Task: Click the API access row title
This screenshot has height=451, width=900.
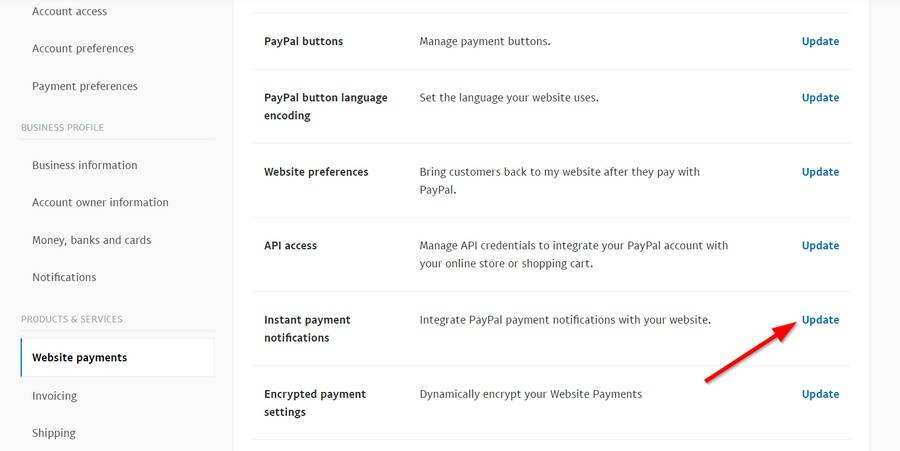Action: coord(290,245)
